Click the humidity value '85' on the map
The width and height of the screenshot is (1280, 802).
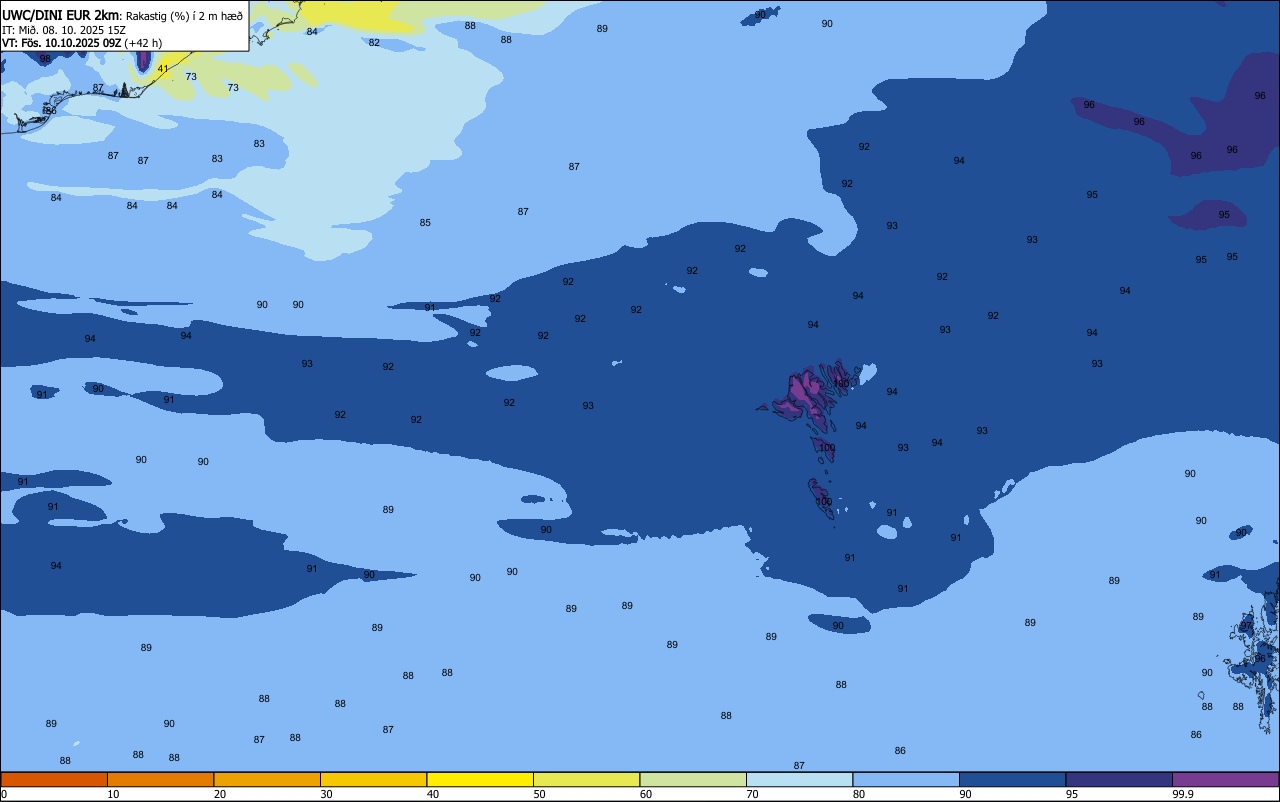(x=425, y=223)
